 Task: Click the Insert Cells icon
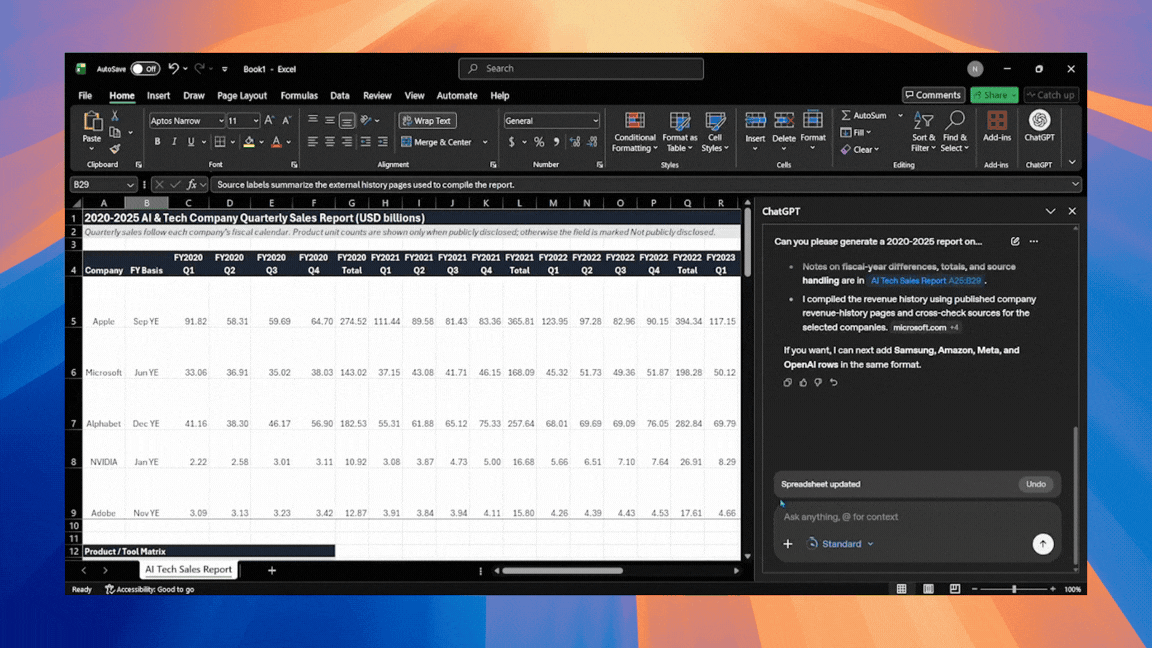tap(756, 125)
